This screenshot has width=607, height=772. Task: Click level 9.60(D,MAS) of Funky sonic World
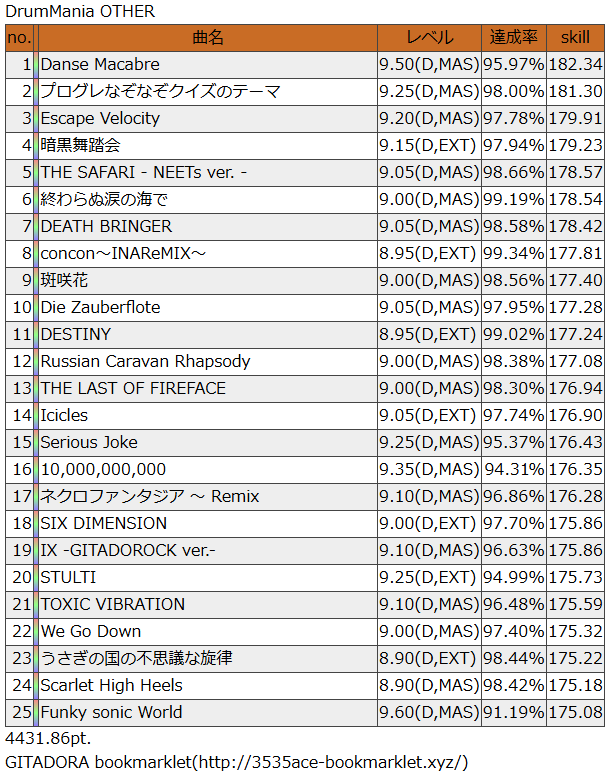[429, 712]
